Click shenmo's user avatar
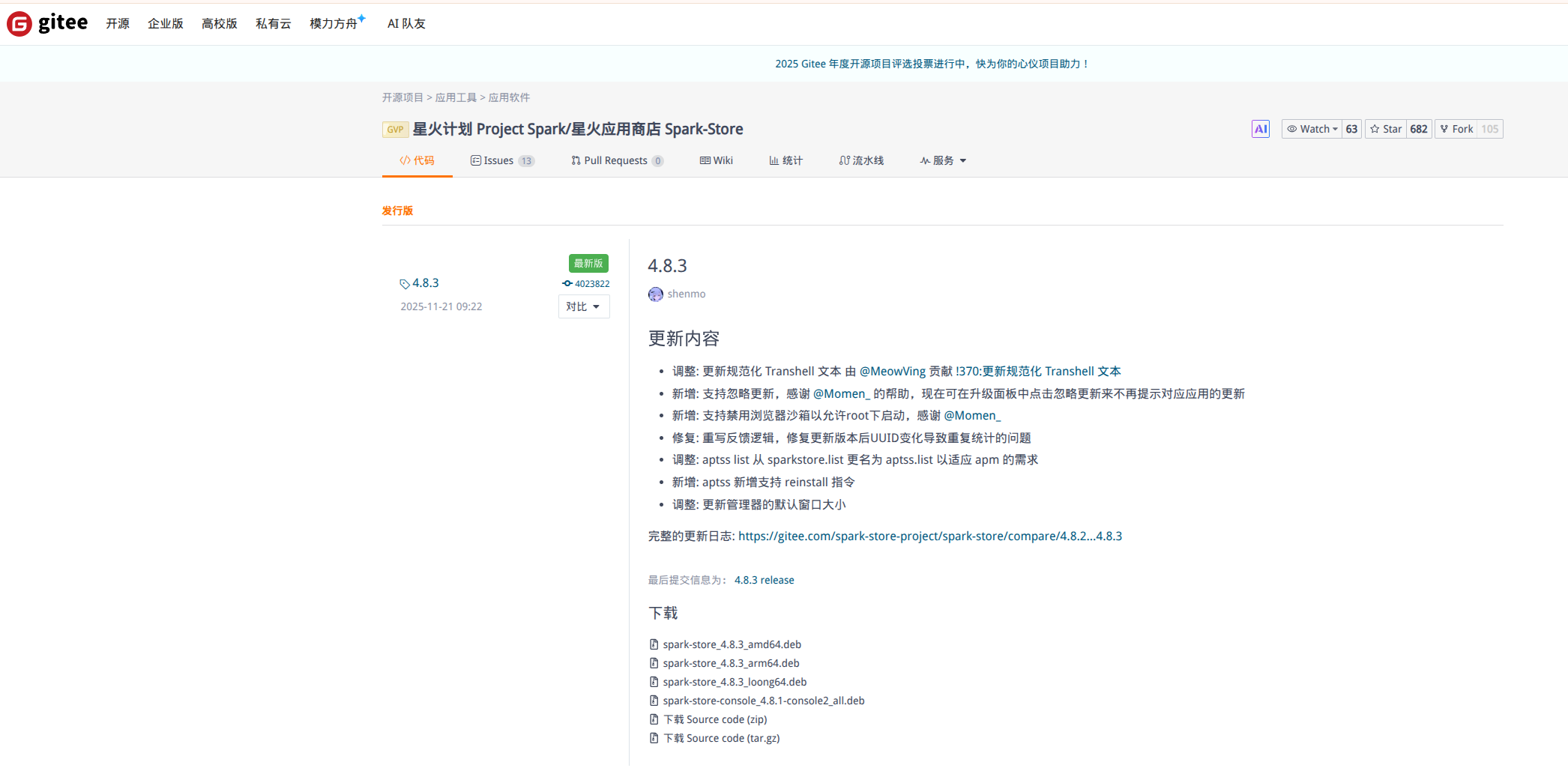 656,294
